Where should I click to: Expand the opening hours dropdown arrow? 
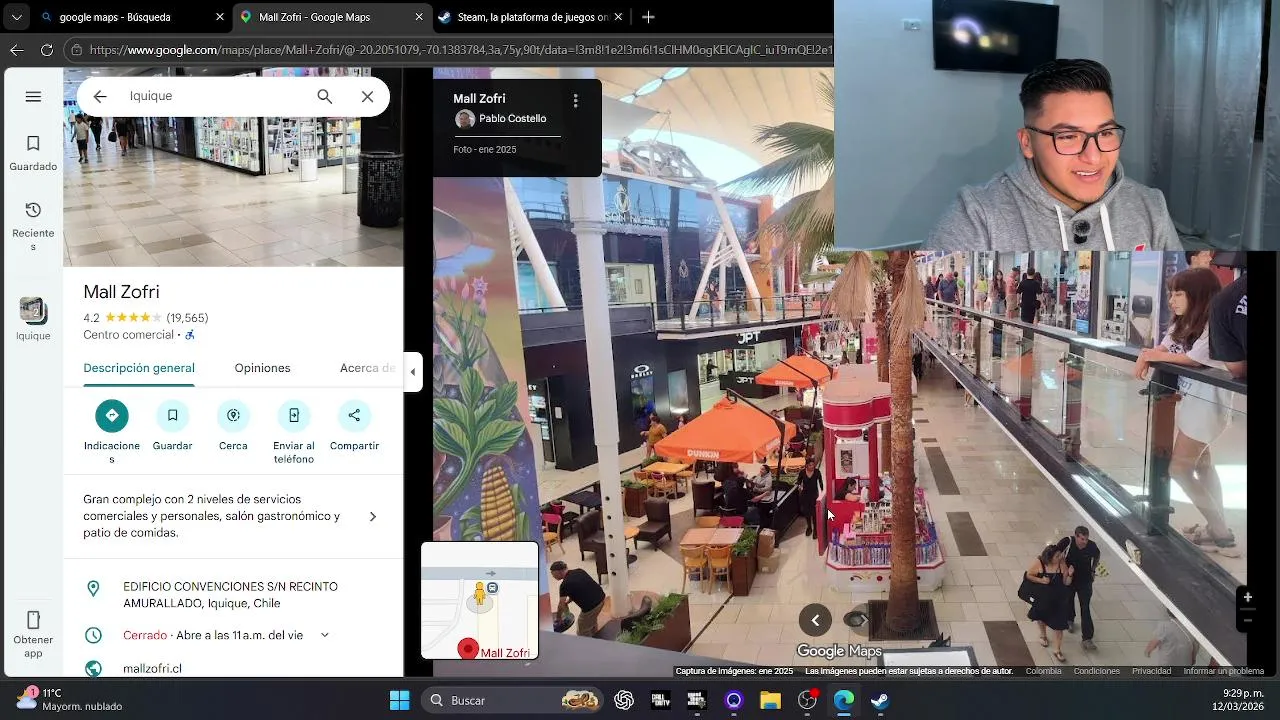(324, 635)
